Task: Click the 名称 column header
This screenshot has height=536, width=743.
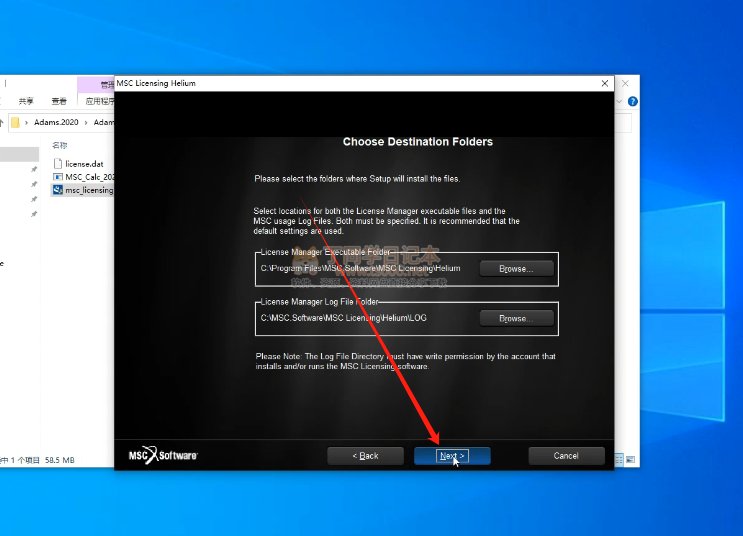Action: point(60,145)
